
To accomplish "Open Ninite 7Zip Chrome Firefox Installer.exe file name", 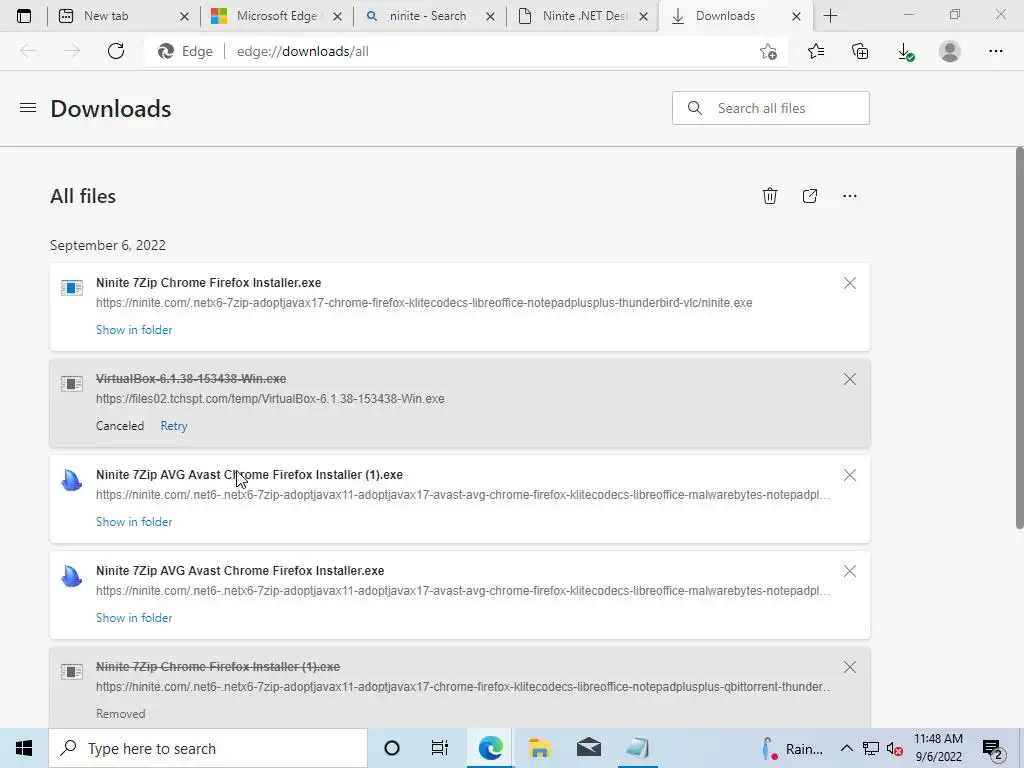I will click(x=208, y=283).
